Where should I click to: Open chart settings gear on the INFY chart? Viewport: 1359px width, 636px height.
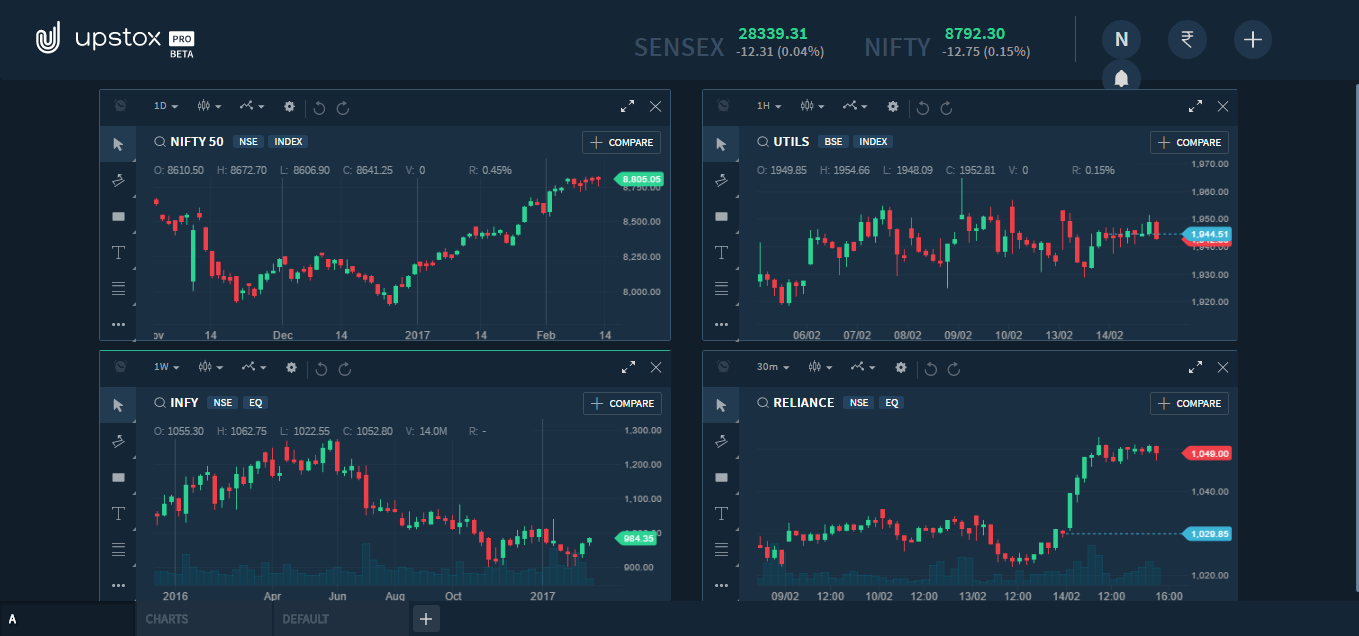[290, 368]
